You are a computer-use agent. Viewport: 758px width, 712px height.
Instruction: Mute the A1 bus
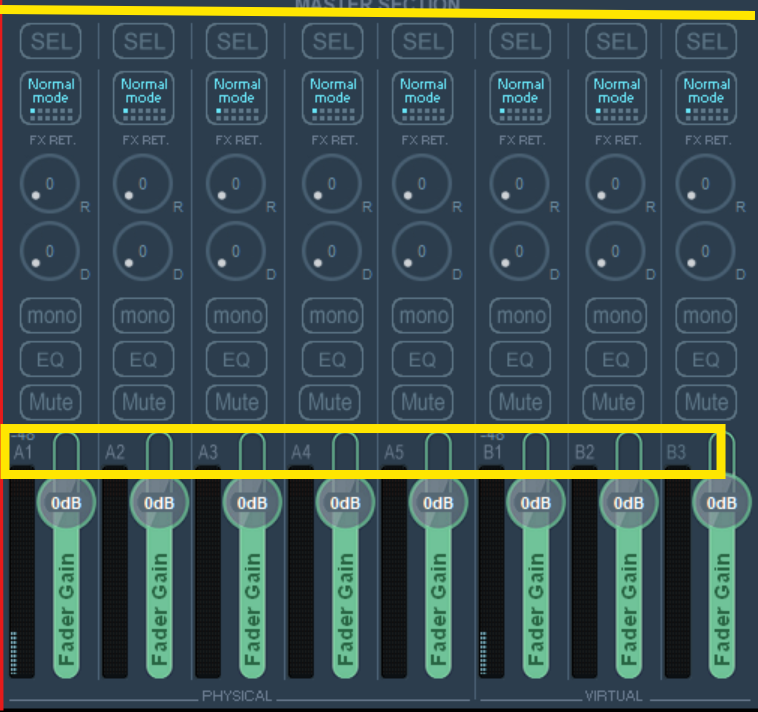pyautogui.click(x=51, y=402)
